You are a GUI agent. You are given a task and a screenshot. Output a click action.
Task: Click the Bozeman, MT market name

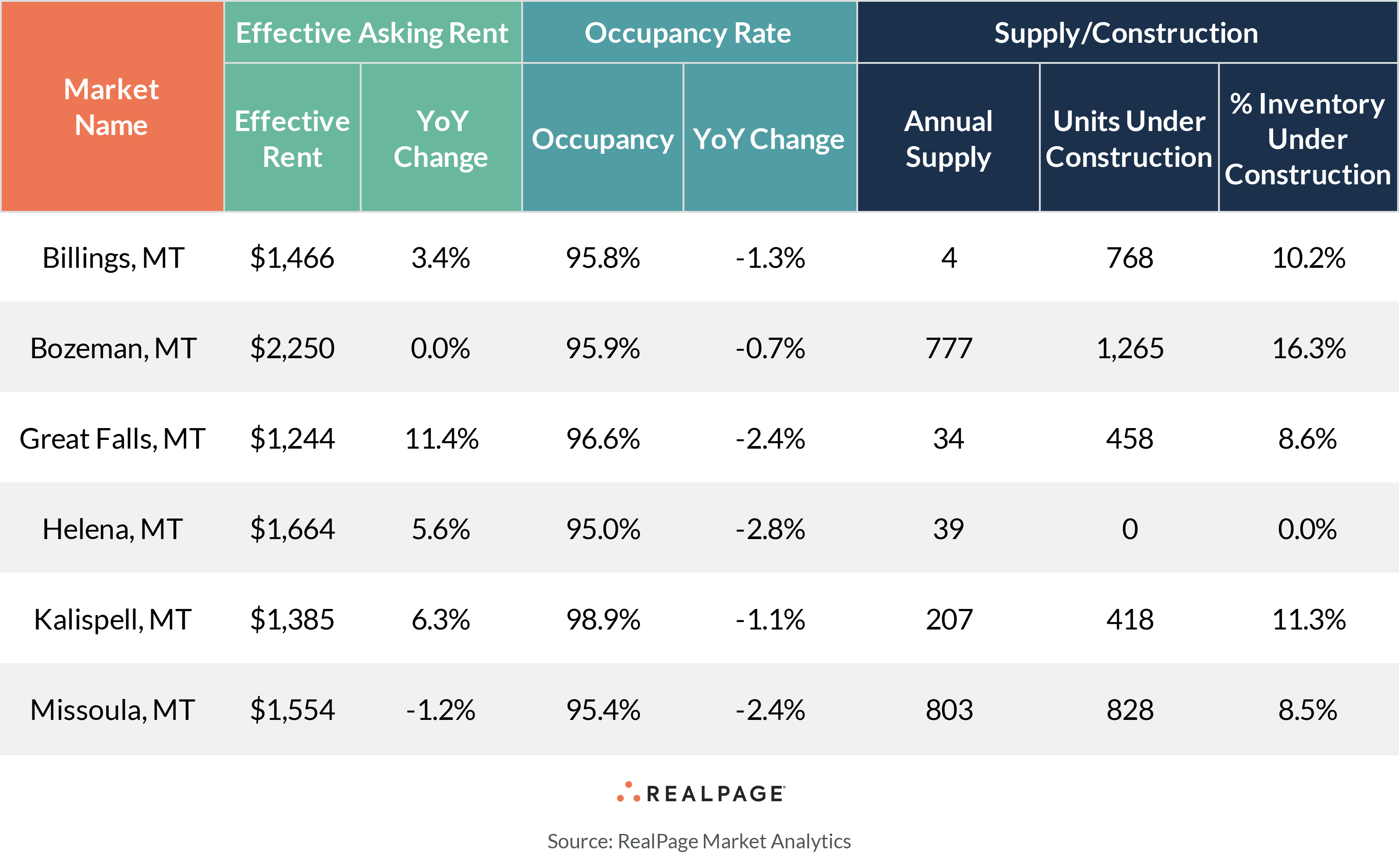[113, 348]
